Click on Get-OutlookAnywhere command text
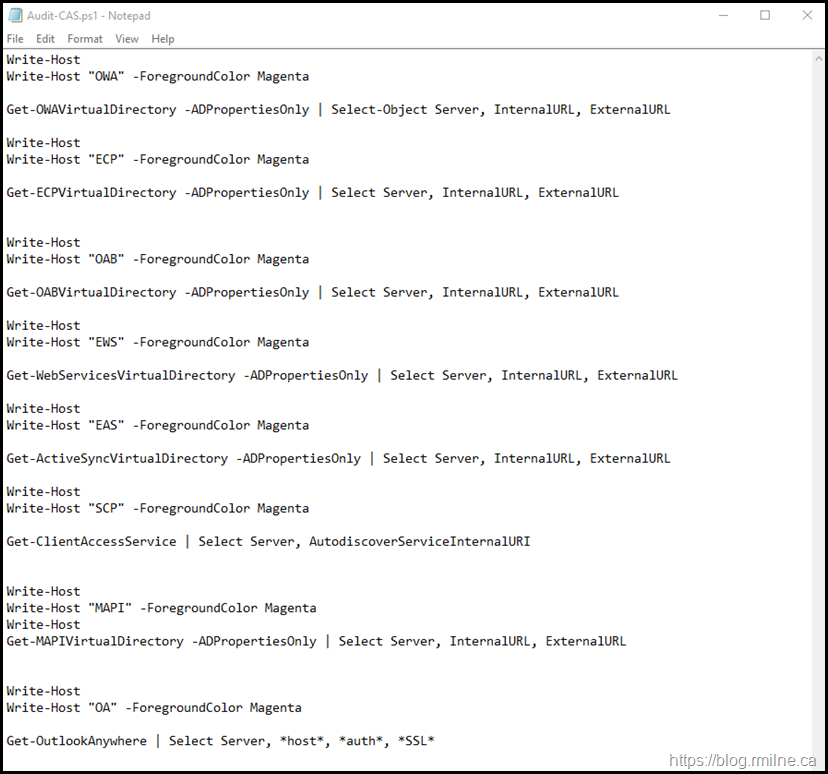This screenshot has width=828, height=774. click(x=75, y=741)
